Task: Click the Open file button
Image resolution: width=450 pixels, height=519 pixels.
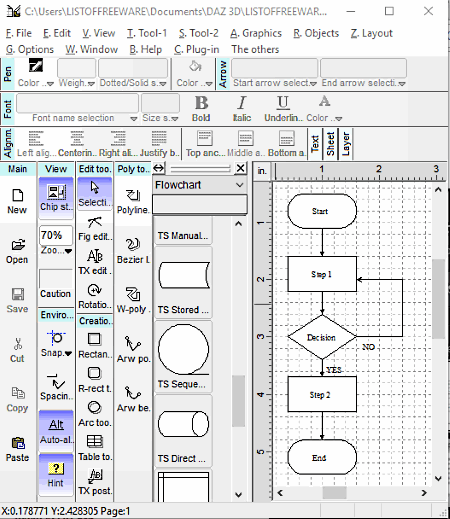Action: (x=17, y=251)
